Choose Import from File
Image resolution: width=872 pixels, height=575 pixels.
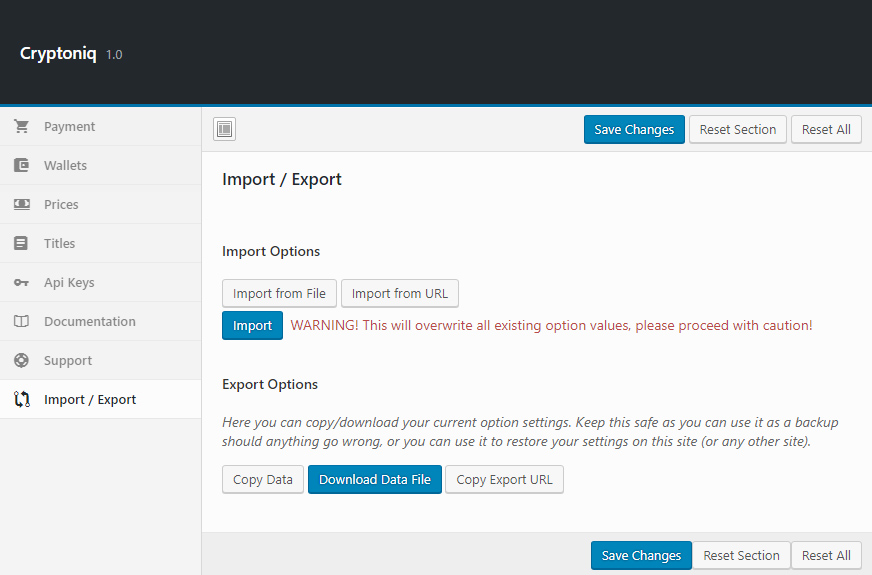279,294
